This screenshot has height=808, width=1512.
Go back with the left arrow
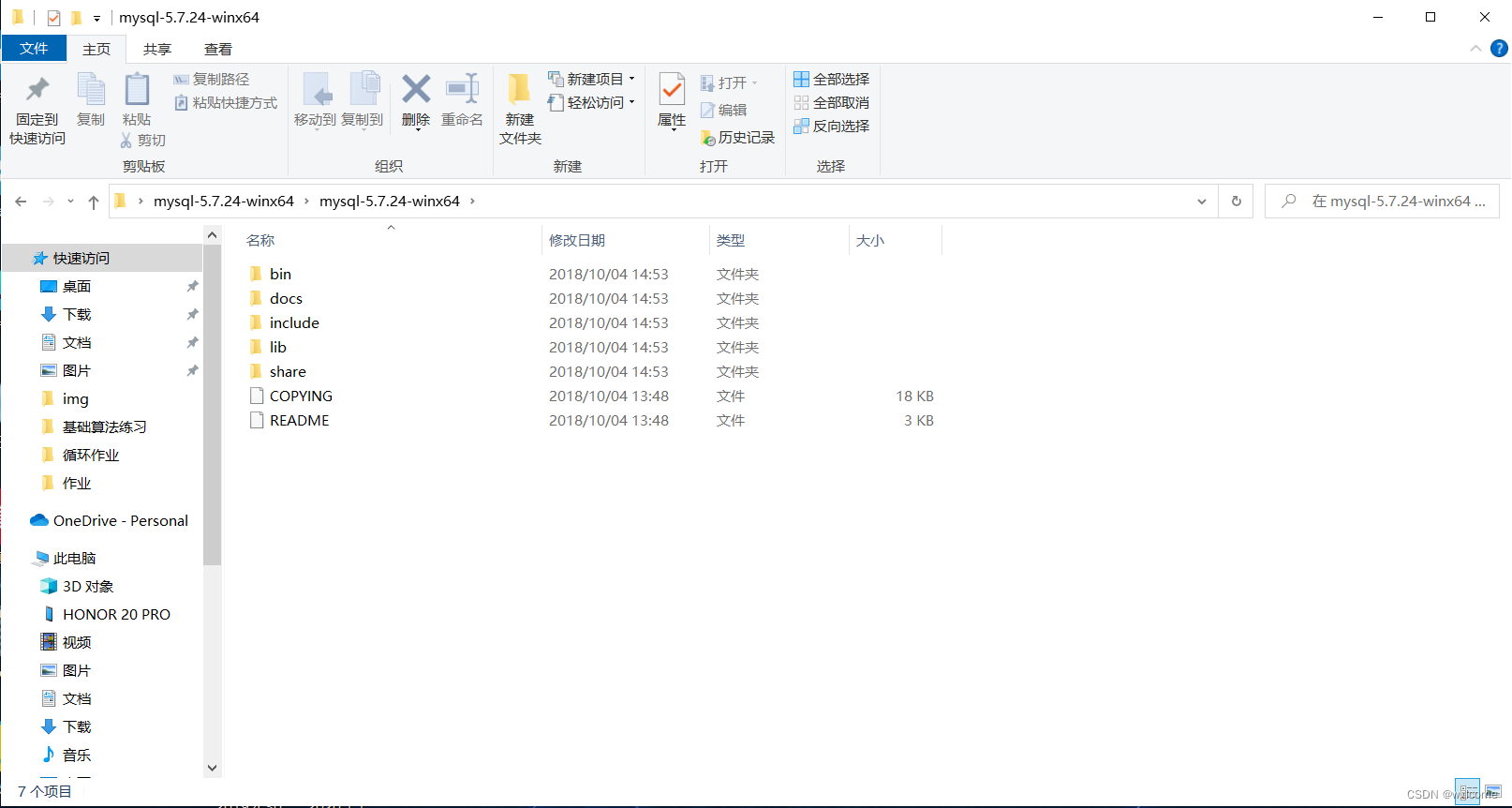click(x=21, y=201)
